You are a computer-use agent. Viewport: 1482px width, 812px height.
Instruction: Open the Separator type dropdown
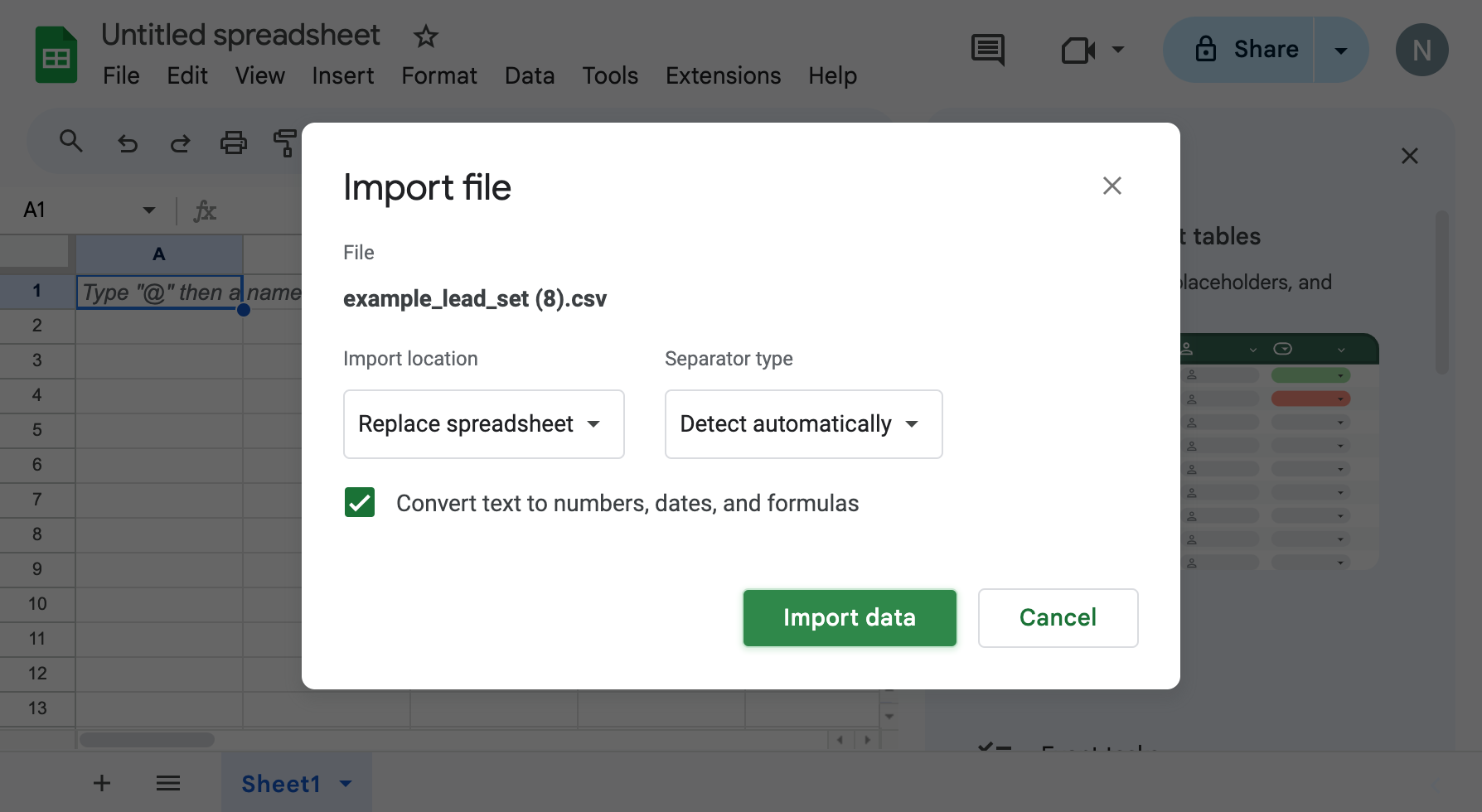tap(804, 424)
